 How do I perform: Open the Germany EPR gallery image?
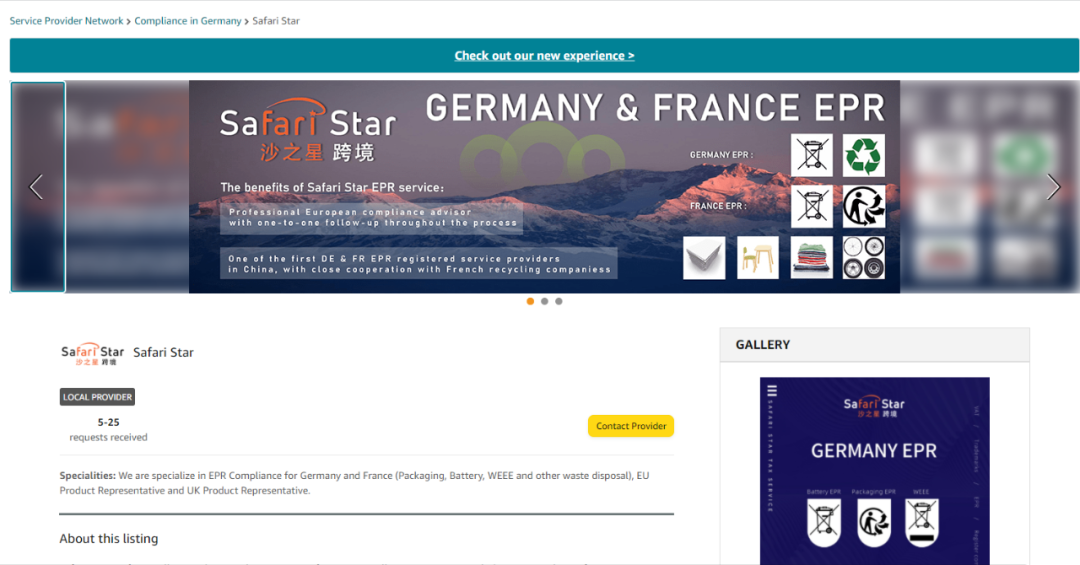point(874,450)
